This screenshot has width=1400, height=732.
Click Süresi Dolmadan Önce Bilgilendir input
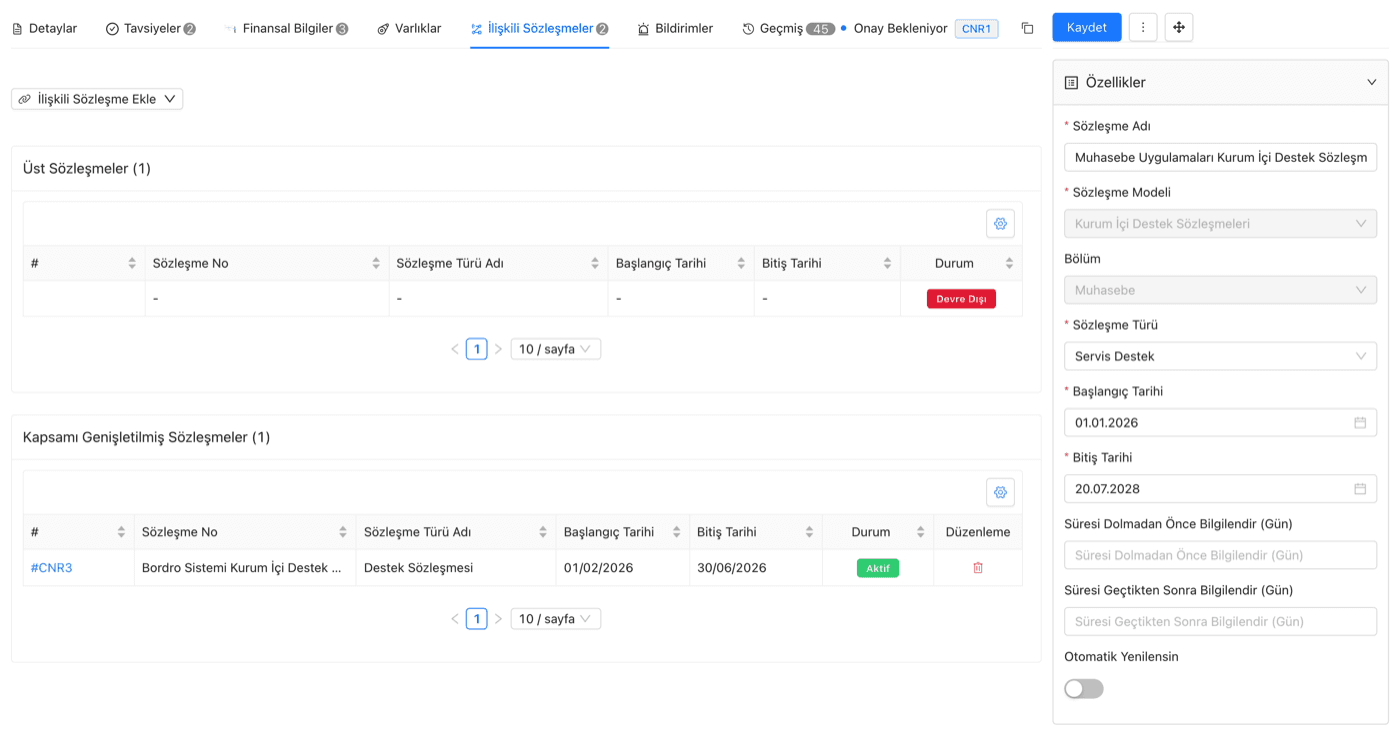tap(1220, 555)
